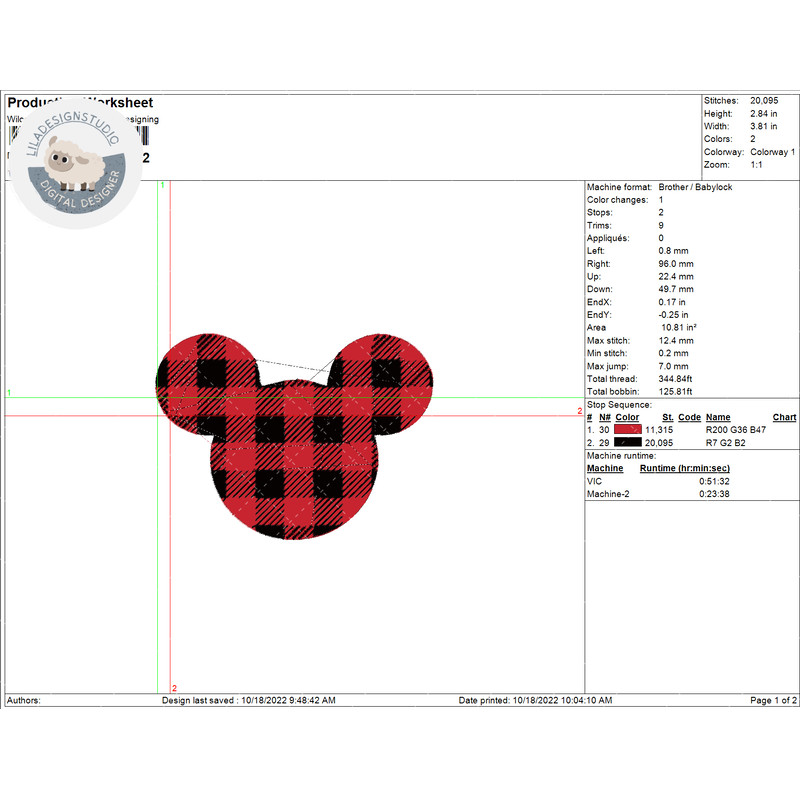Image resolution: width=800 pixels, height=800 pixels.
Task: Click the plaid mouse head design preview
Action: 297,450
